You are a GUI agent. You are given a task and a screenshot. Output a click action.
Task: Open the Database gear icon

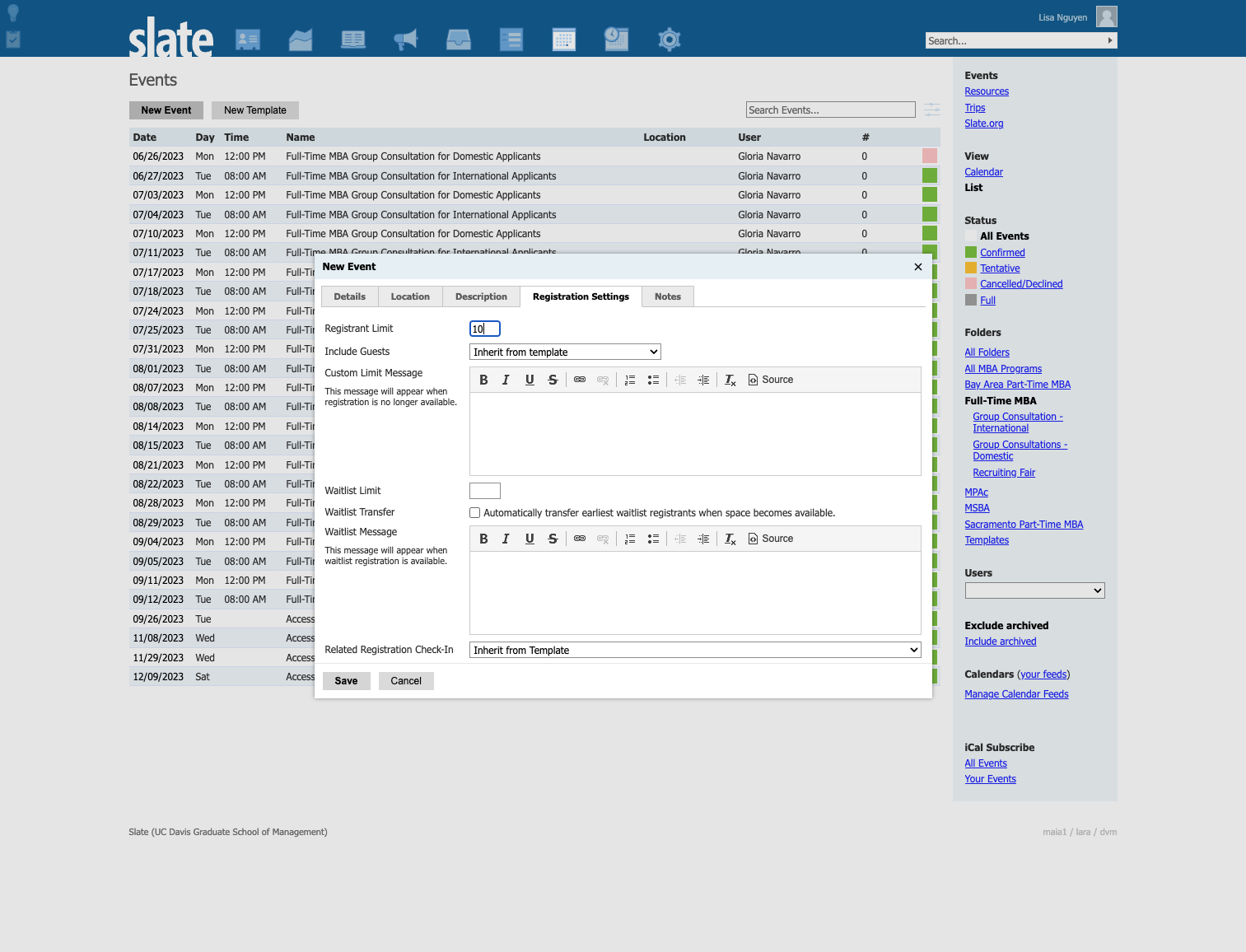point(670,40)
